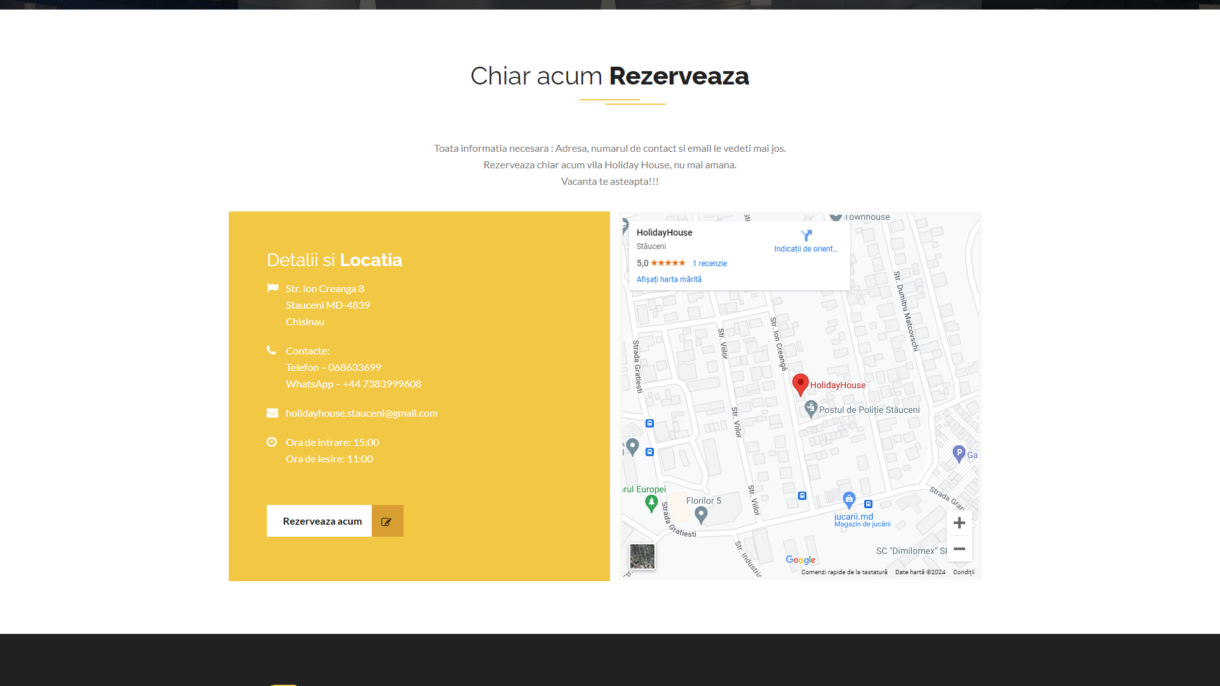1220x686 pixels.
Task: Open the map 'Condiții' terms link
Action: point(963,572)
